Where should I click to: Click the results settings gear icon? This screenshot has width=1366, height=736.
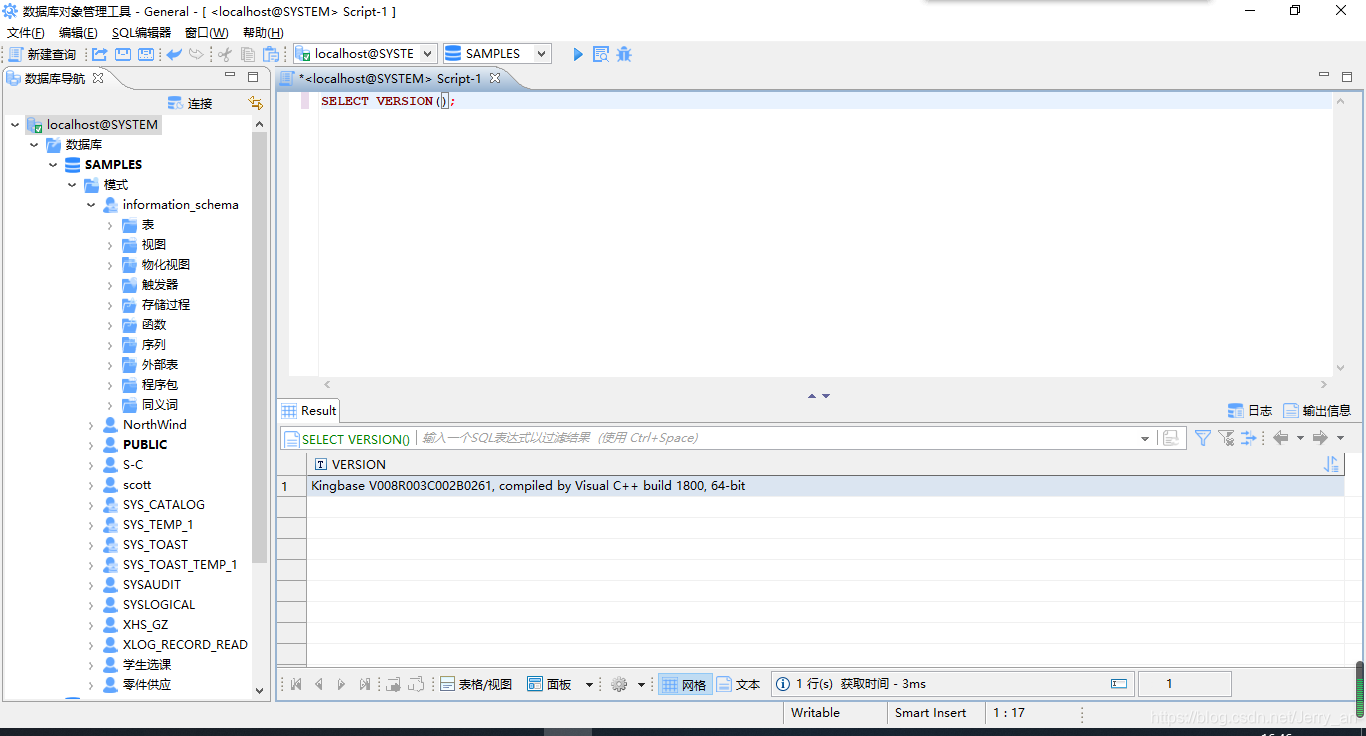click(619, 684)
